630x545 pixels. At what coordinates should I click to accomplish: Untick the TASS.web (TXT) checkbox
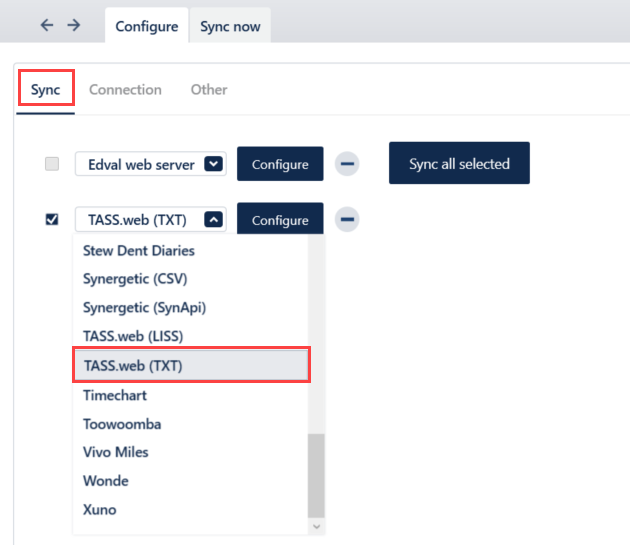coord(52,219)
